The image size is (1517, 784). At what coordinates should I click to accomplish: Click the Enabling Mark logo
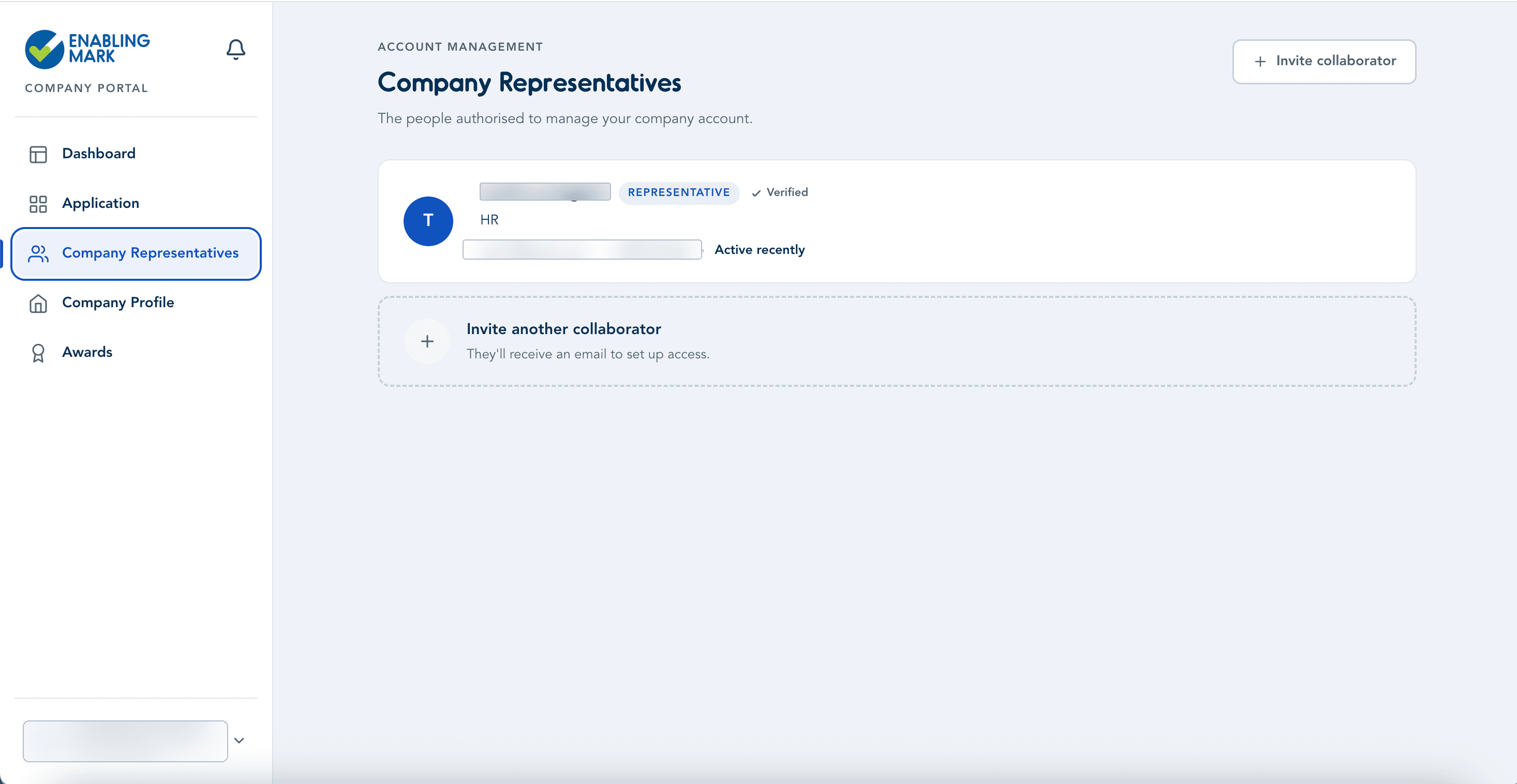tap(87, 49)
